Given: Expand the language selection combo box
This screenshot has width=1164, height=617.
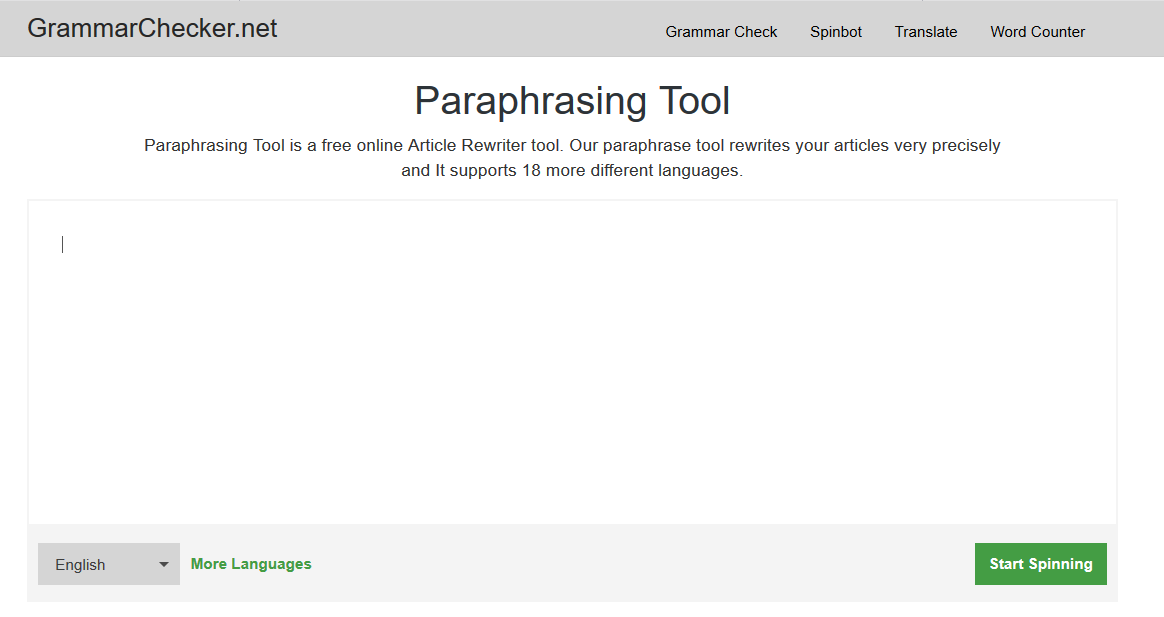Looking at the screenshot, I should pos(108,563).
